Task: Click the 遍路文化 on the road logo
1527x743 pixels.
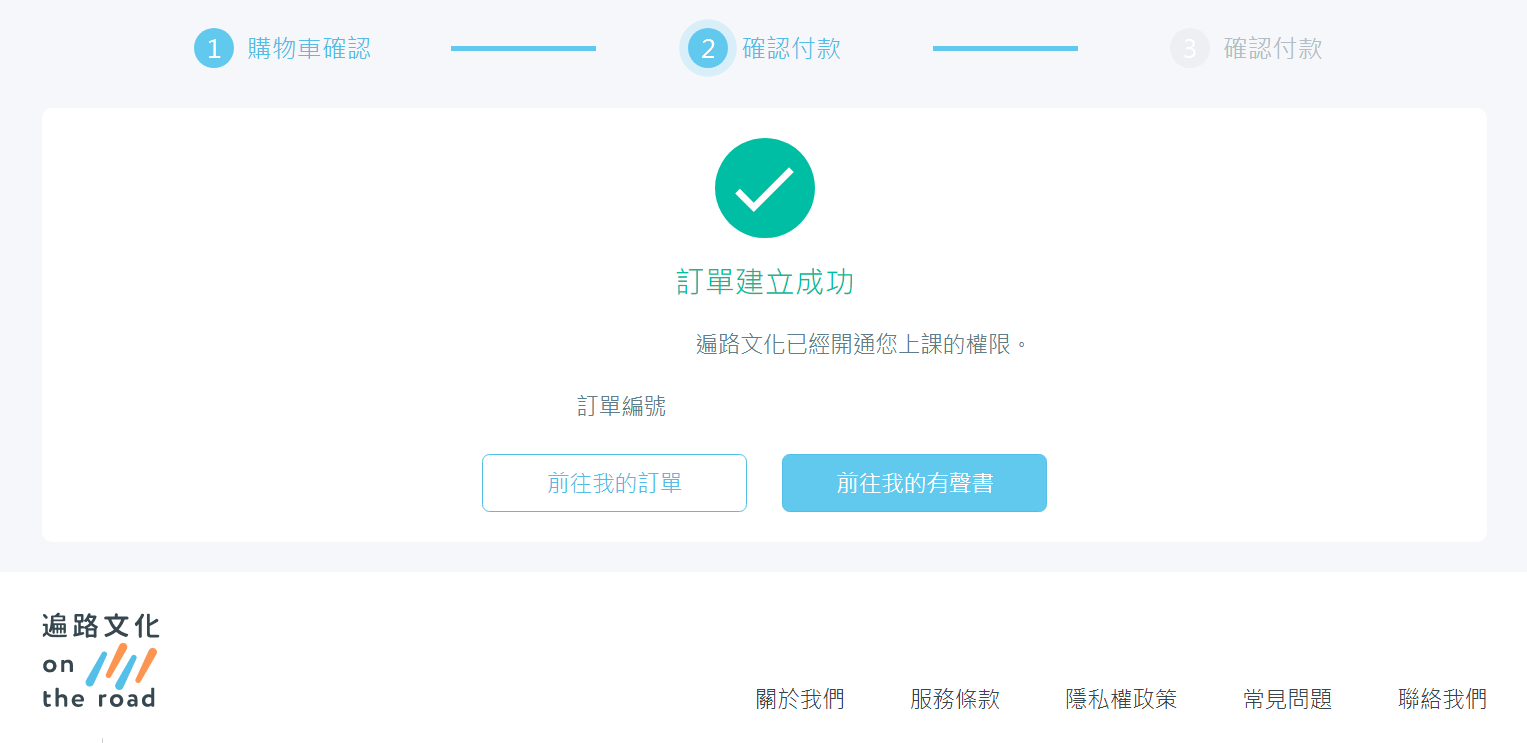Action: [100, 661]
